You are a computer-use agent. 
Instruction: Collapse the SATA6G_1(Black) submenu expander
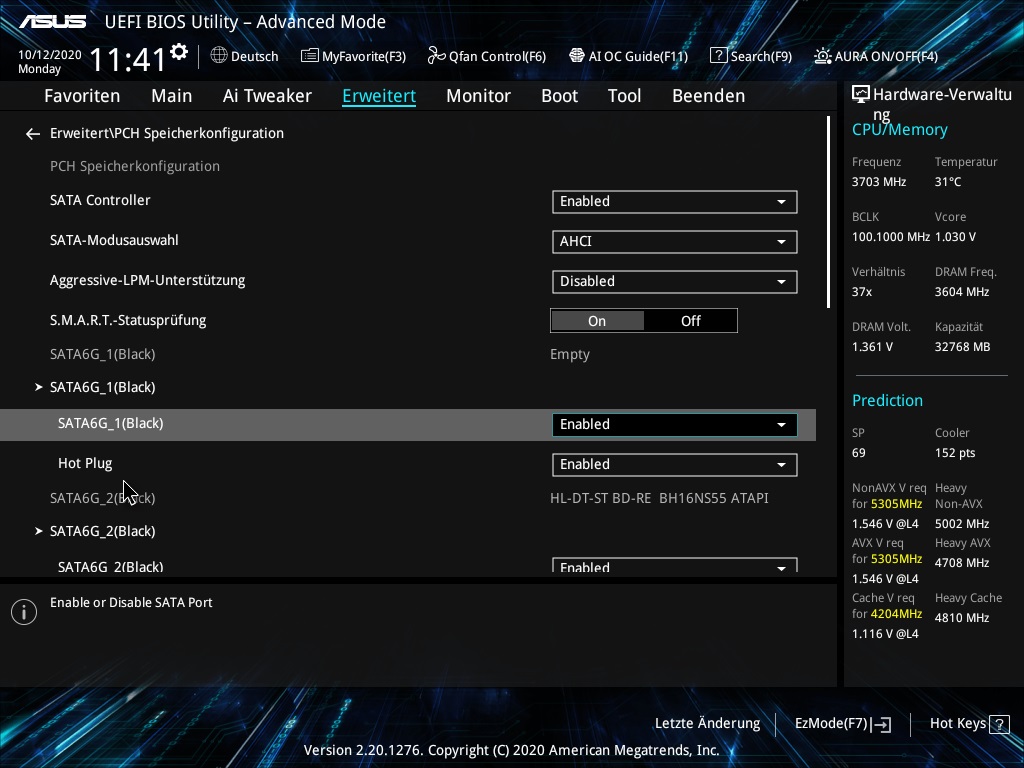click(x=39, y=387)
